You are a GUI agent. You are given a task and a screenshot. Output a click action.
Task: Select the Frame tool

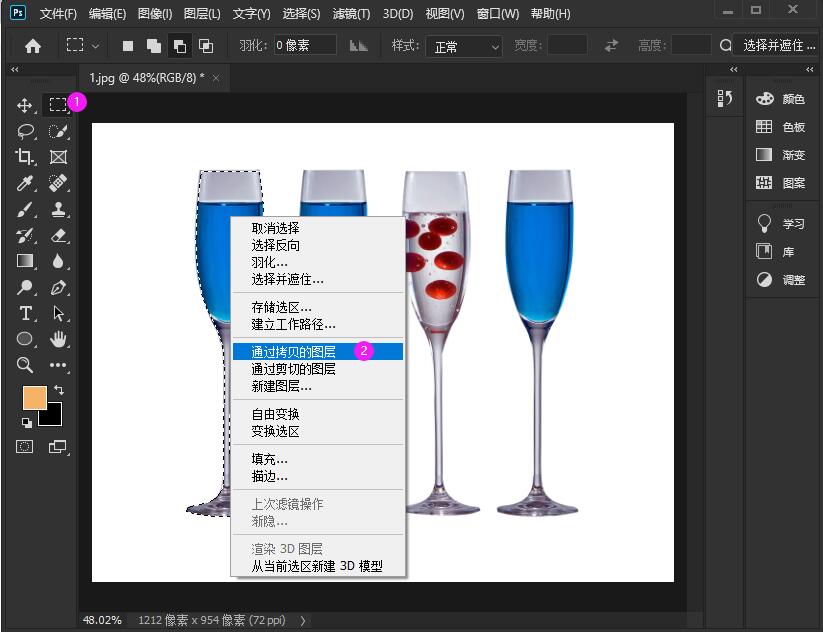(58, 156)
